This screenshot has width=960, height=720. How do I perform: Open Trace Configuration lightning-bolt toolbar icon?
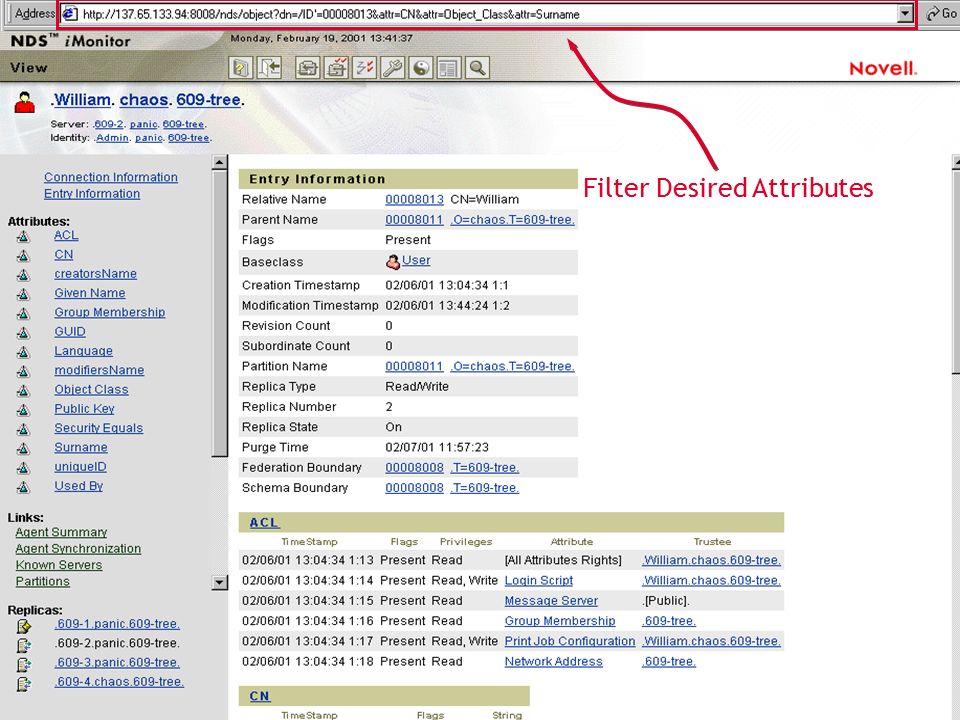click(x=364, y=67)
